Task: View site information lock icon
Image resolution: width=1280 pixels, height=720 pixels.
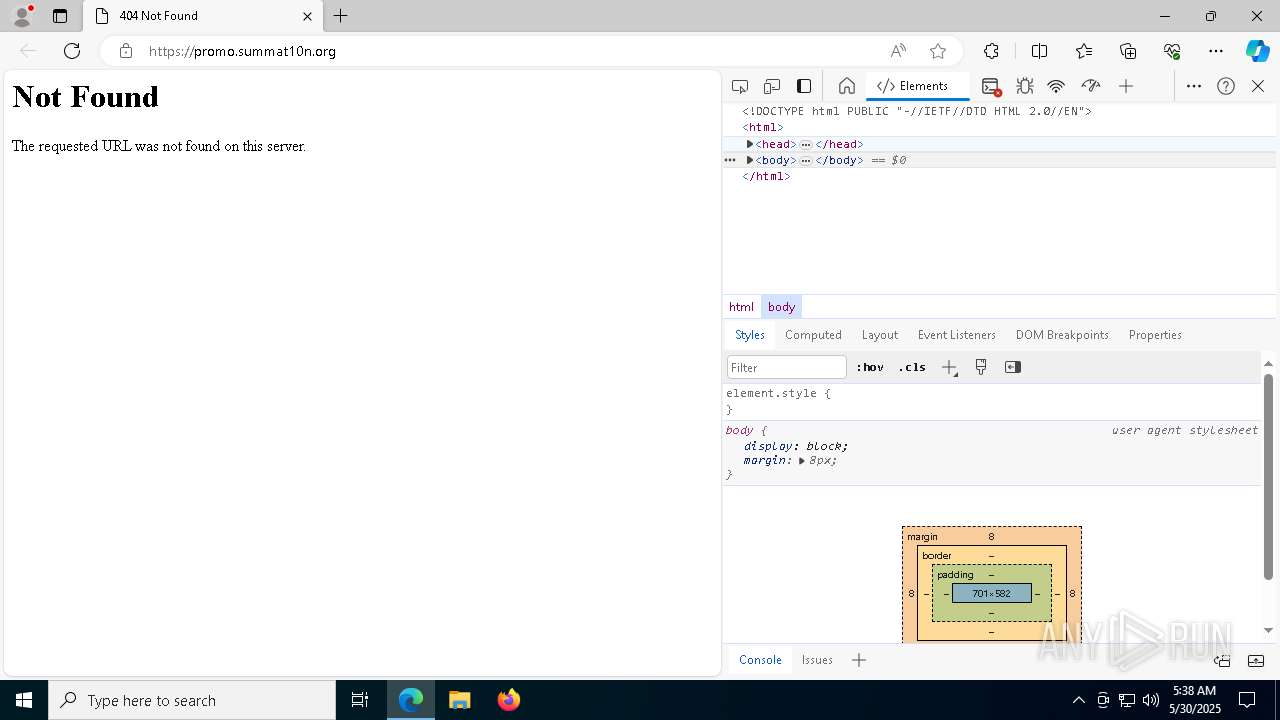Action: pos(125,51)
